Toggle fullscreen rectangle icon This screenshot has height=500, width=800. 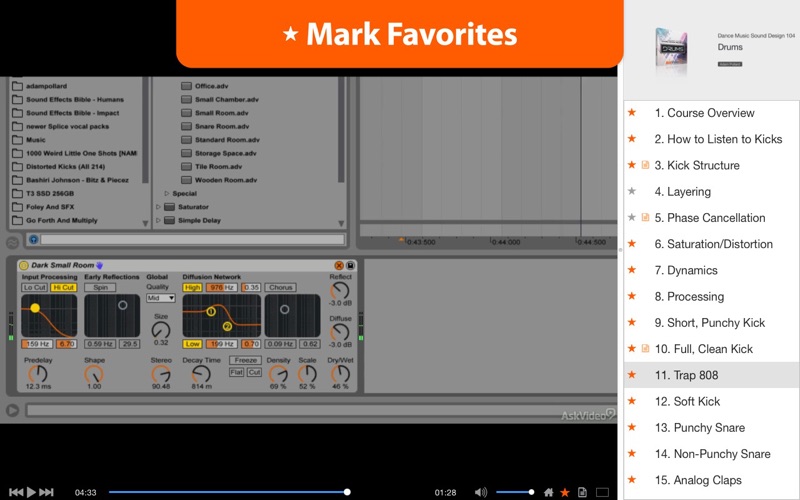(x=603, y=492)
